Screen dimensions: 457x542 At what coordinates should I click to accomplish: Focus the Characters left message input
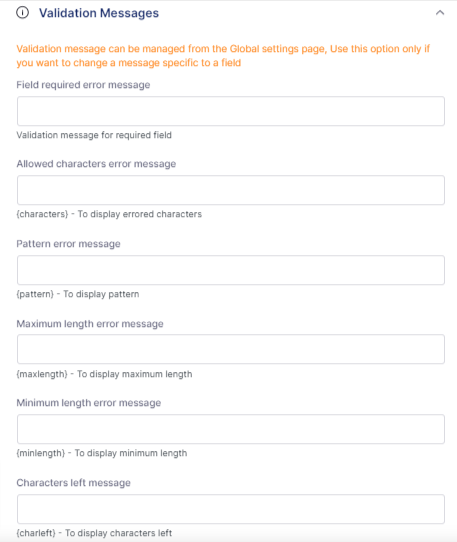click(231, 509)
